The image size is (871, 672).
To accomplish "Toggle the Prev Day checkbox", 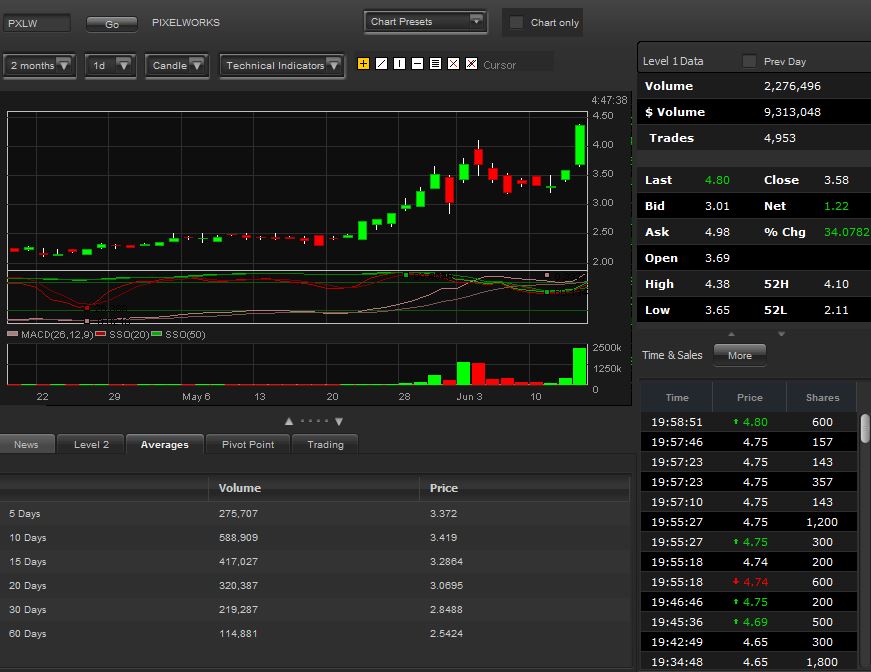I will click(749, 61).
